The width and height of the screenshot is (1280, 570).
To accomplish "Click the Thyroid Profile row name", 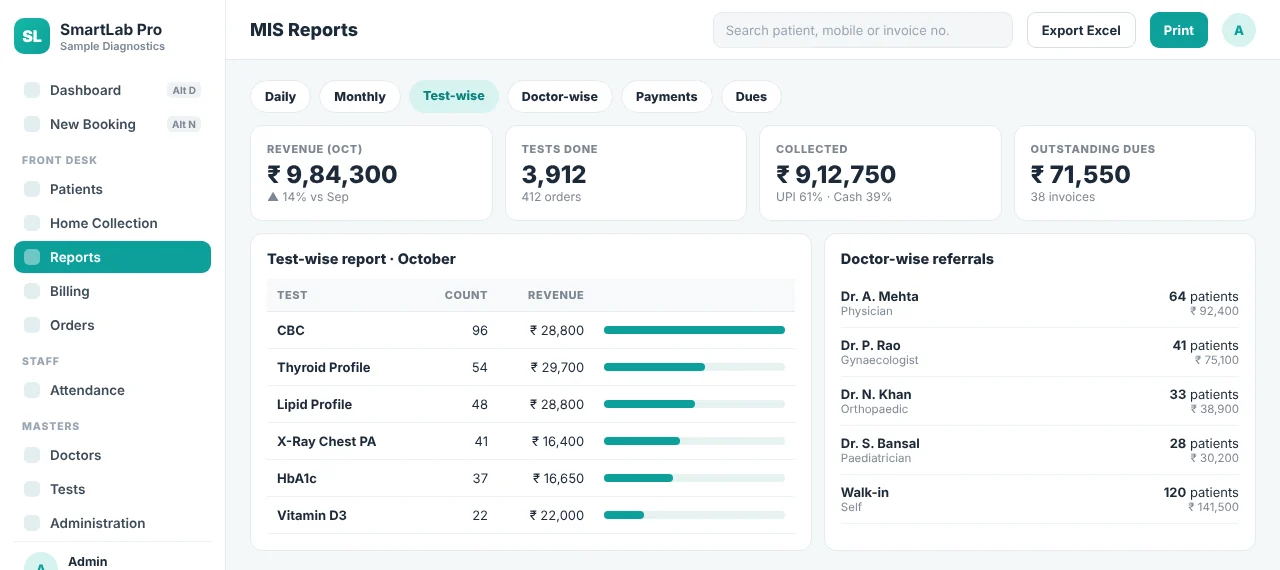I will click(324, 367).
